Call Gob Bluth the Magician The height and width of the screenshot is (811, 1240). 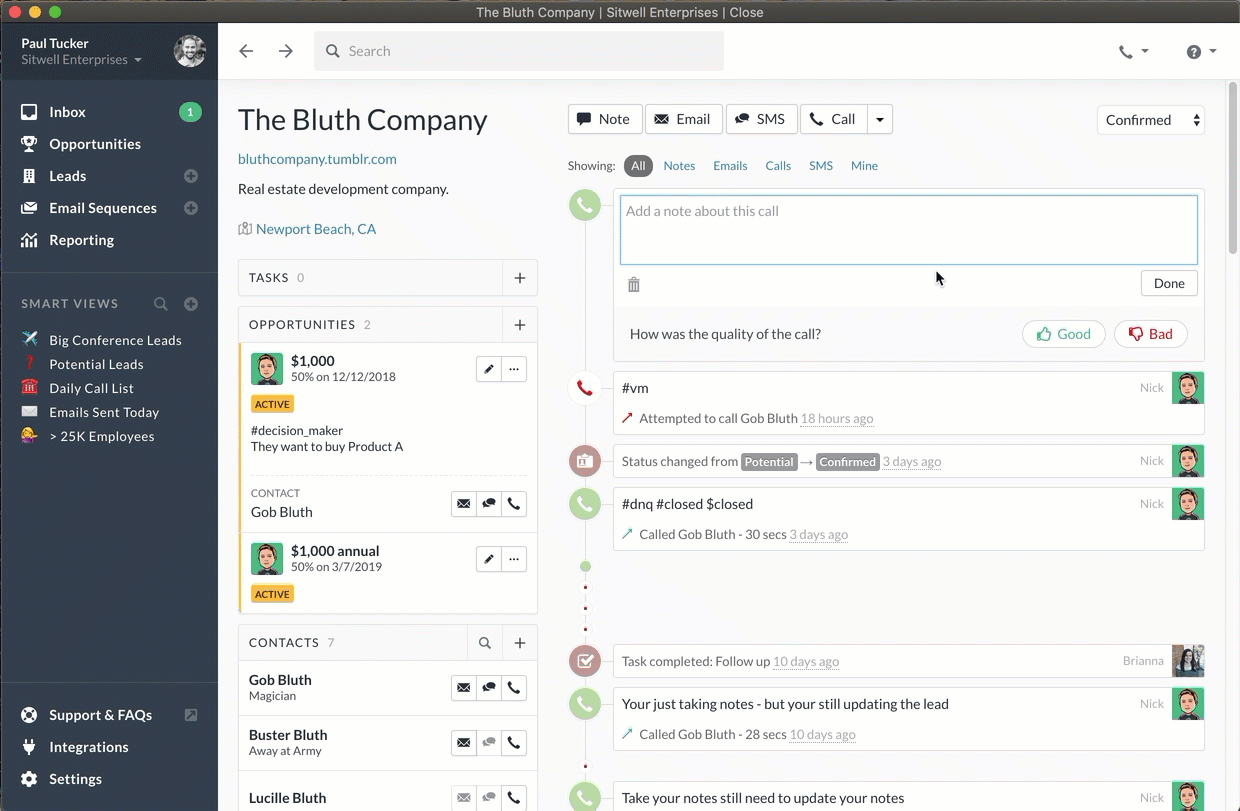click(514, 688)
